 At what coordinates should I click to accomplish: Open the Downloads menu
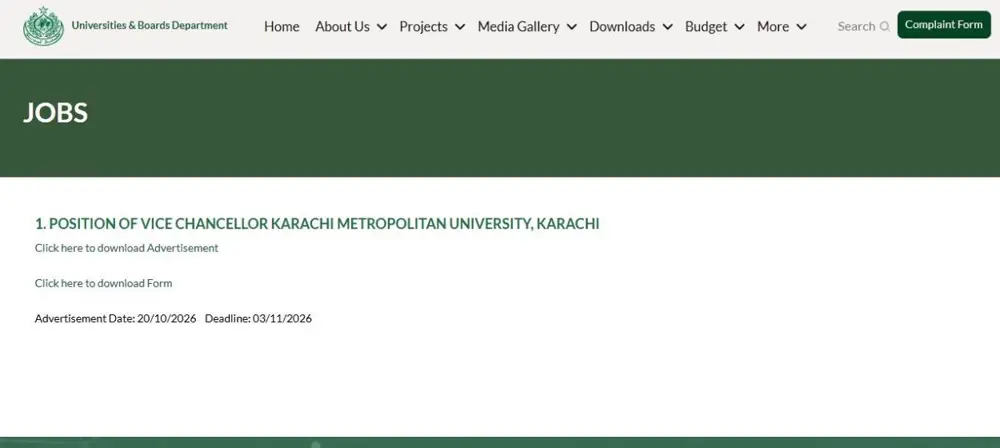tap(622, 26)
